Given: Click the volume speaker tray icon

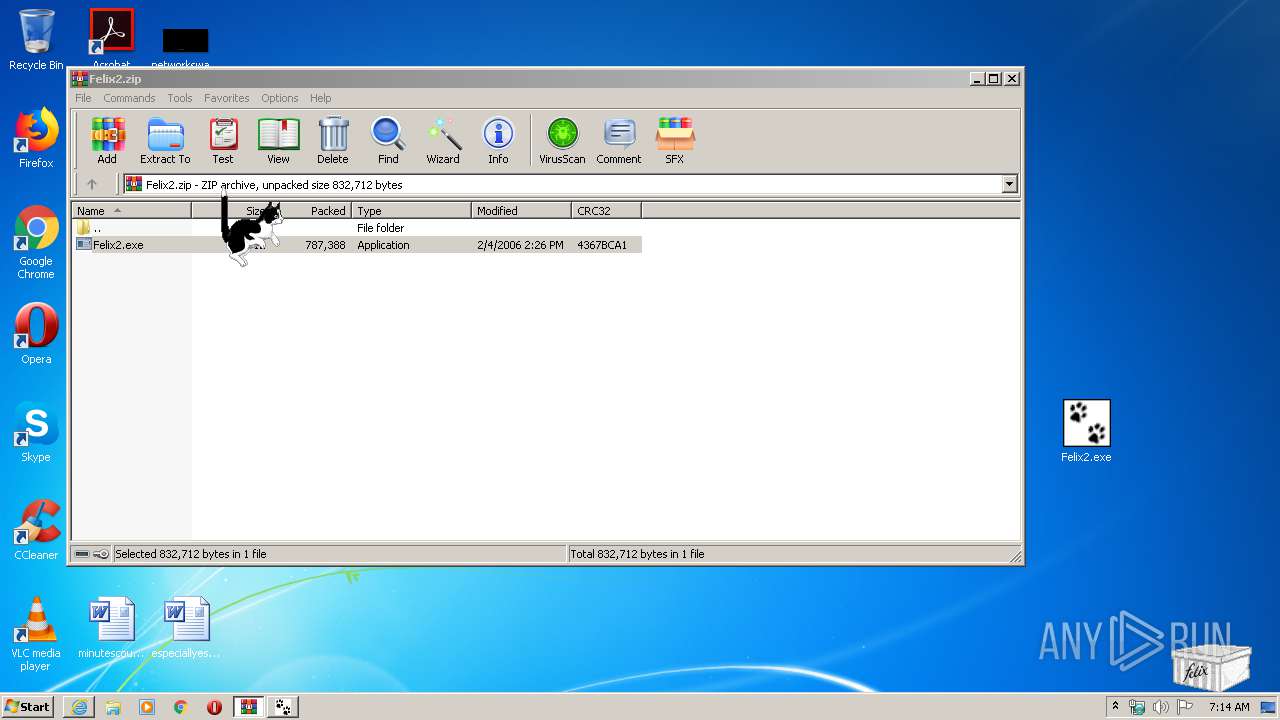Looking at the screenshot, I should point(1160,707).
